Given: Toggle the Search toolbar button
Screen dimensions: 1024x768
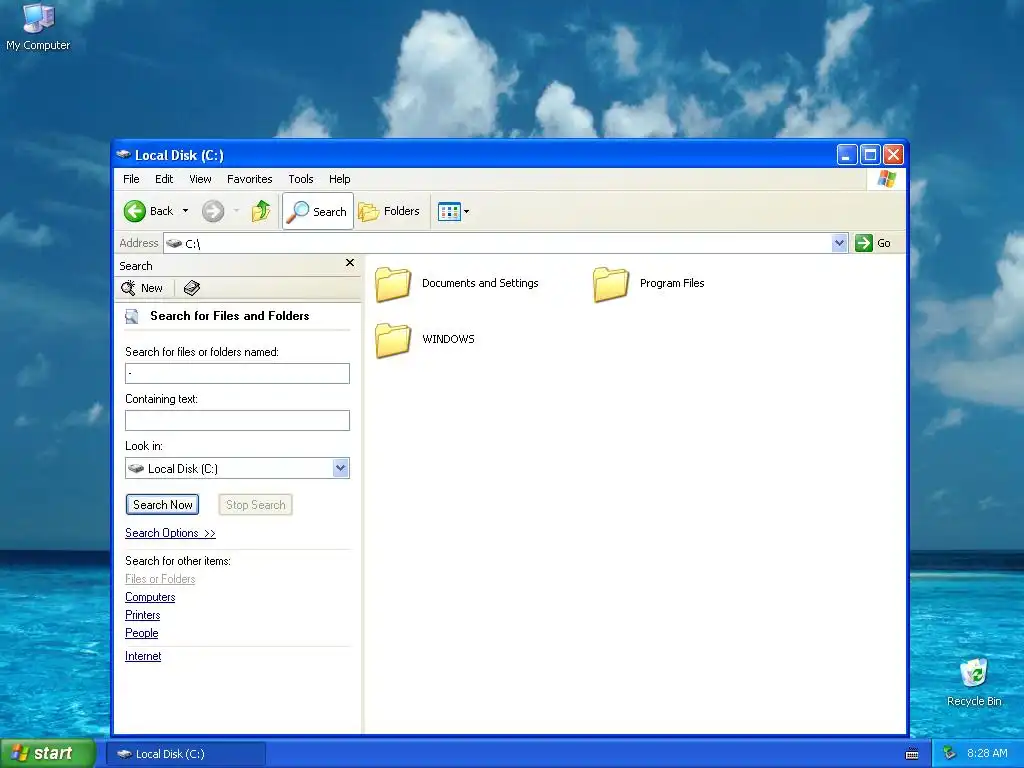Looking at the screenshot, I should coord(318,211).
